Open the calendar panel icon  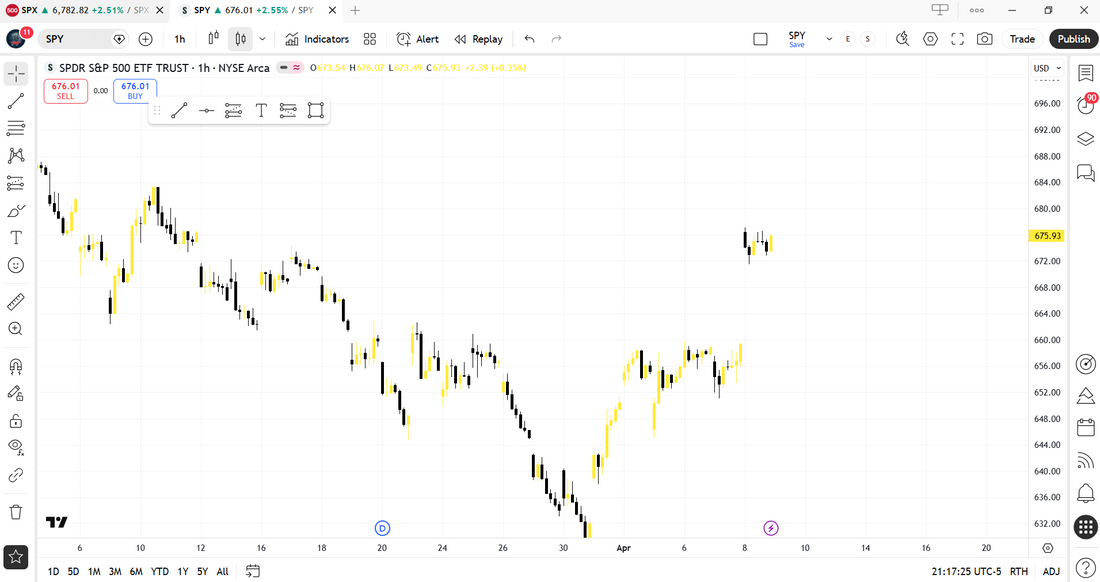1085,428
